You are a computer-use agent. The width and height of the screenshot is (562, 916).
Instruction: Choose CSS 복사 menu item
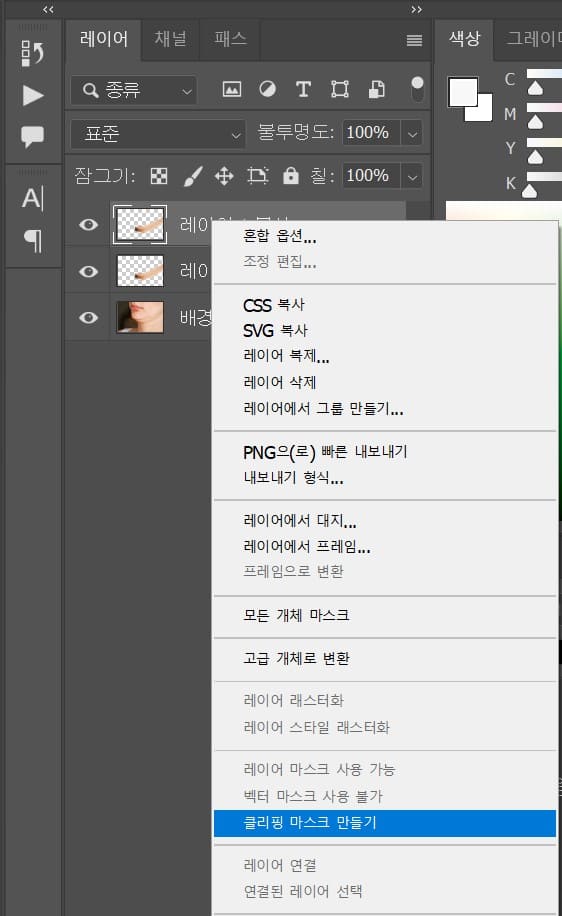385,304
